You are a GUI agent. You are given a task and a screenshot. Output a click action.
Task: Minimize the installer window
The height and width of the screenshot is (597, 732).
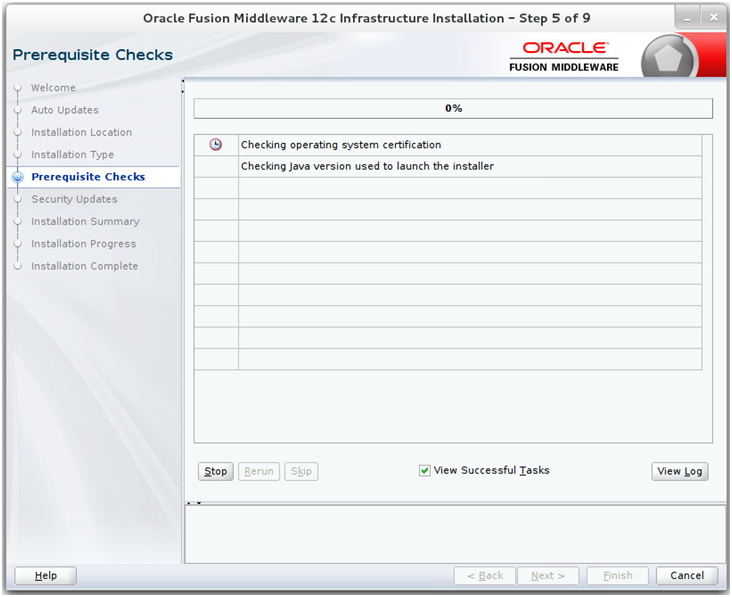click(687, 19)
